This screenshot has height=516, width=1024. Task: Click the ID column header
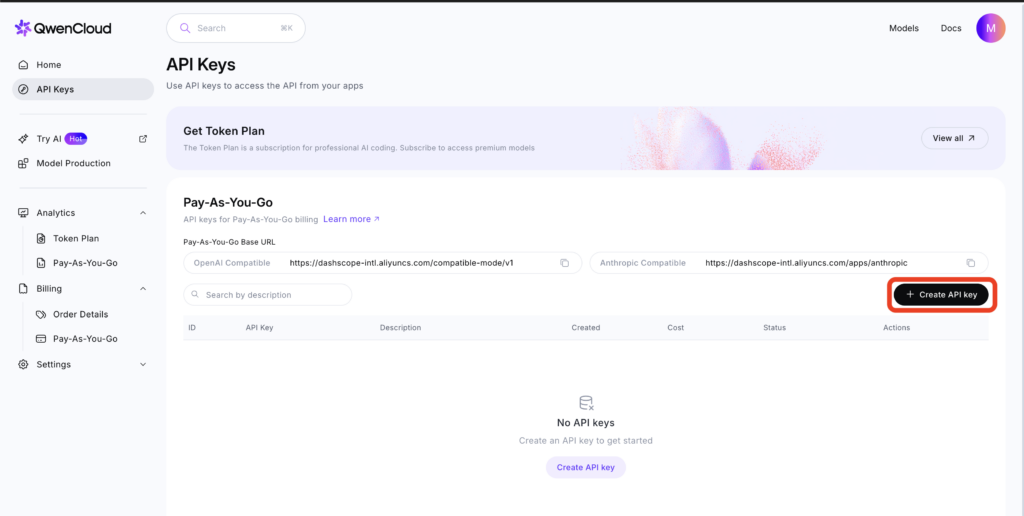click(x=192, y=327)
